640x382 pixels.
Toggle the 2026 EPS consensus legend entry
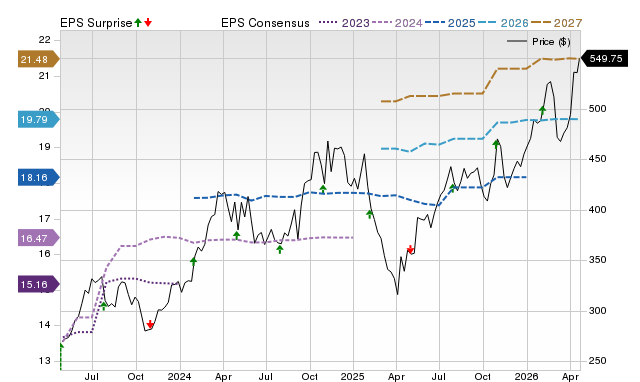coord(503,23)
